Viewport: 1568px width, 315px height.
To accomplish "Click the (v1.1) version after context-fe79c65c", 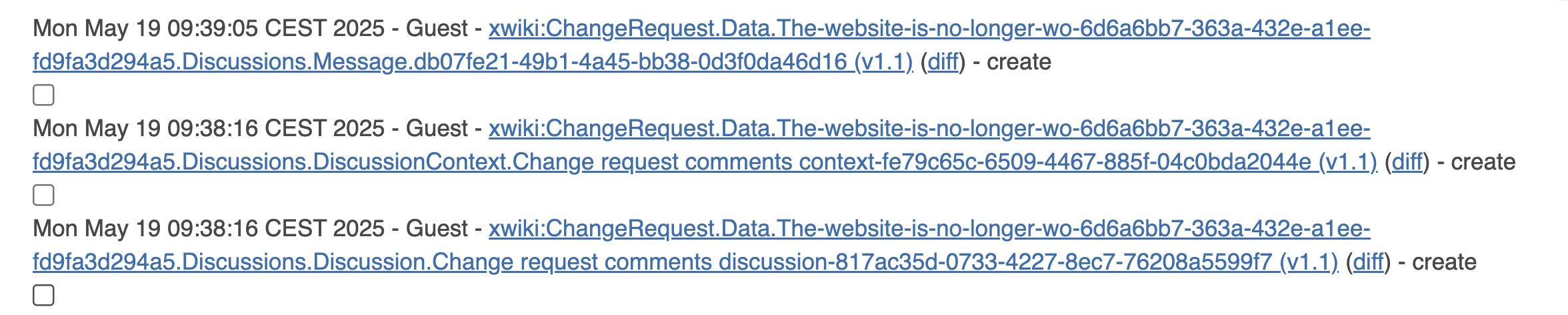I will coord(1348,162).
